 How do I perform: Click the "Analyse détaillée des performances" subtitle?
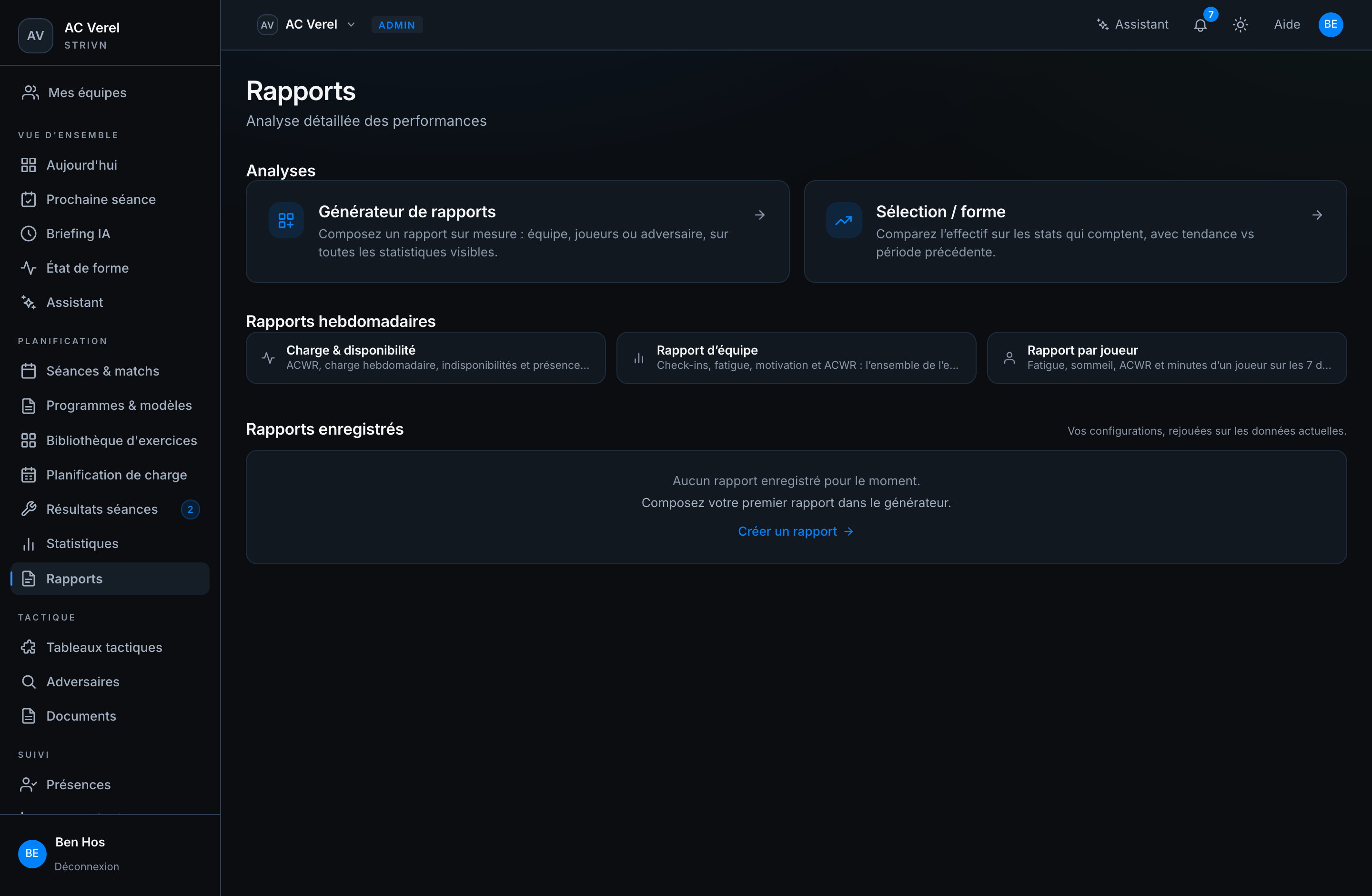[366, 121]
